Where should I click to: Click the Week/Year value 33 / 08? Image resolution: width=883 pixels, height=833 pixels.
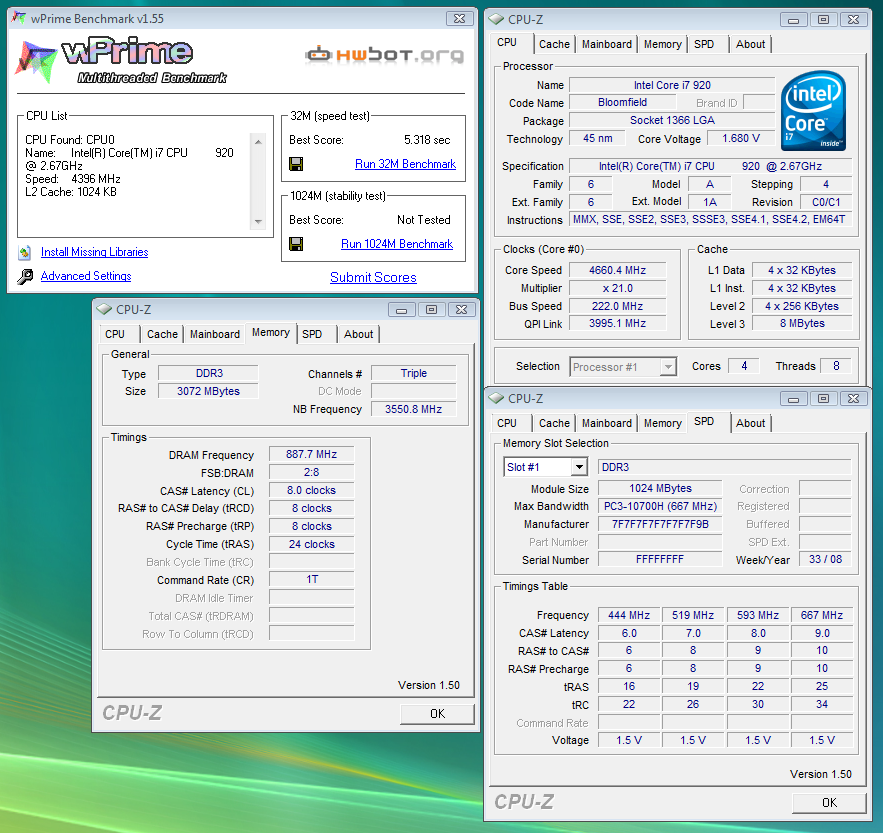tap(825, 559)
